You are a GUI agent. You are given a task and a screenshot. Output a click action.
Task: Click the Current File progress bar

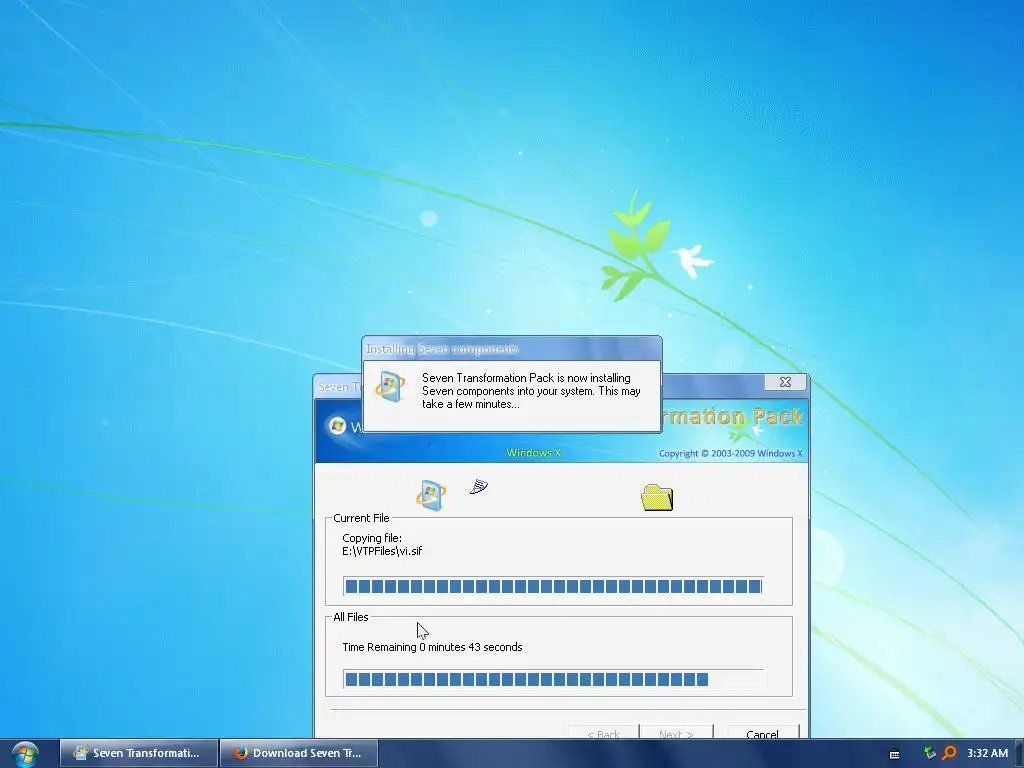(553, 586)
